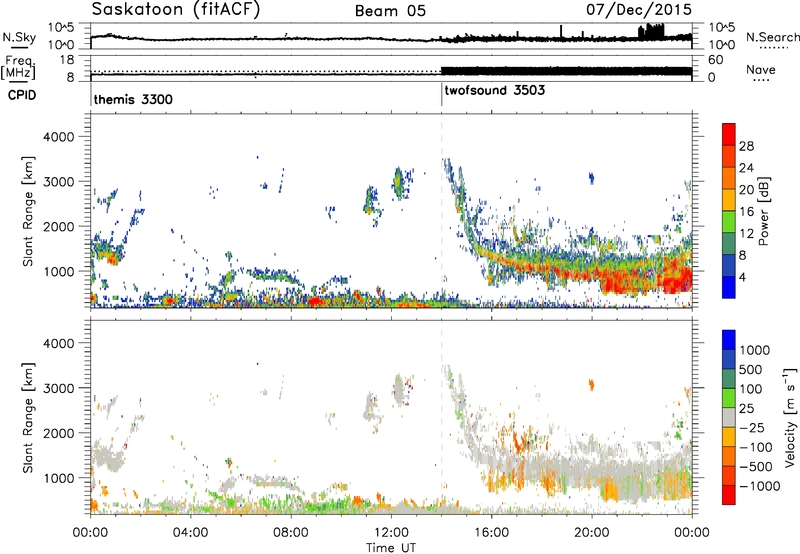
Task: Select the N.Sky axis label
Action: 19,37
